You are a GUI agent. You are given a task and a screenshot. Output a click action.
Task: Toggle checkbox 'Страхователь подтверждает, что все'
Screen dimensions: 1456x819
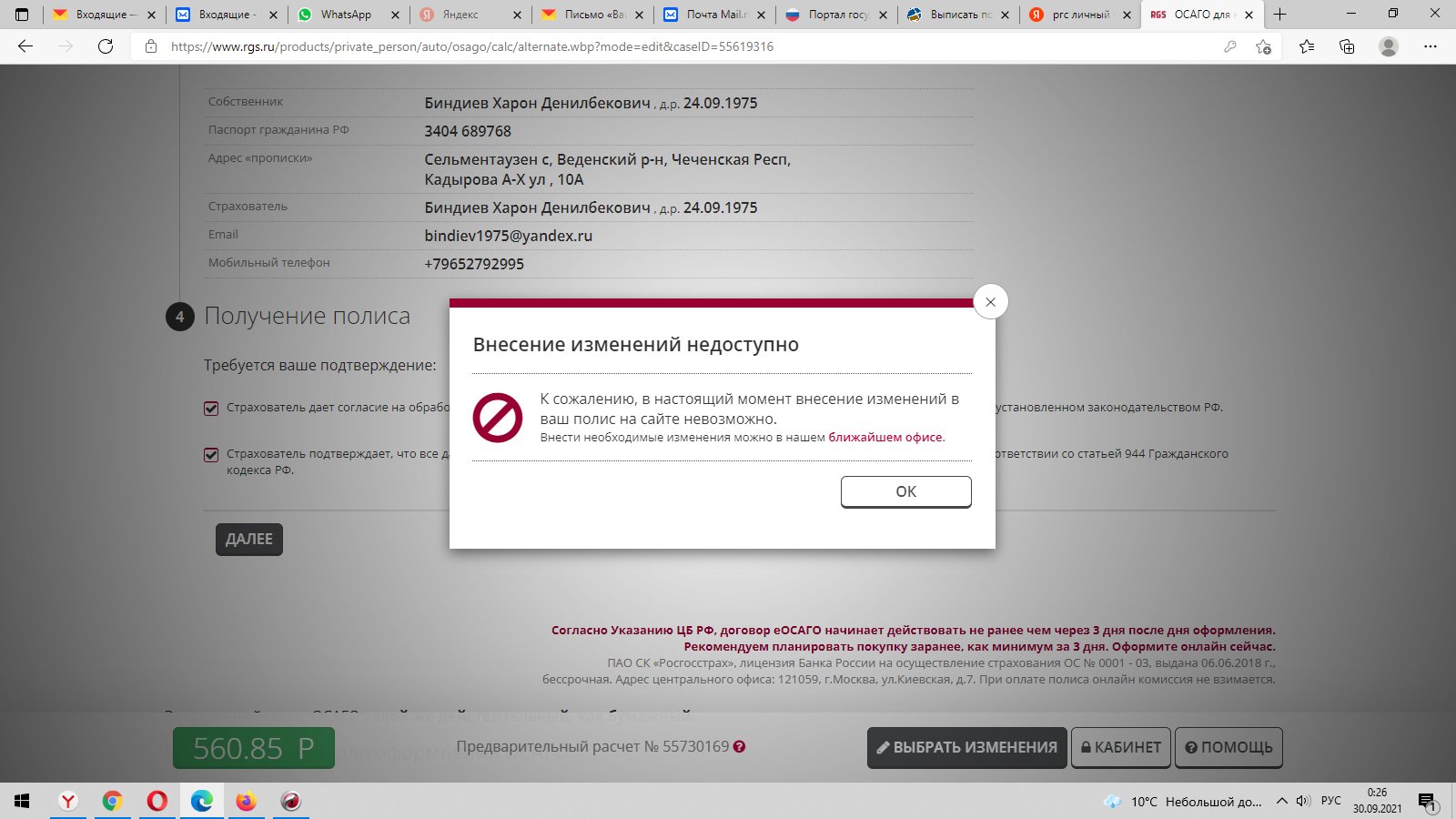point(211,454)
